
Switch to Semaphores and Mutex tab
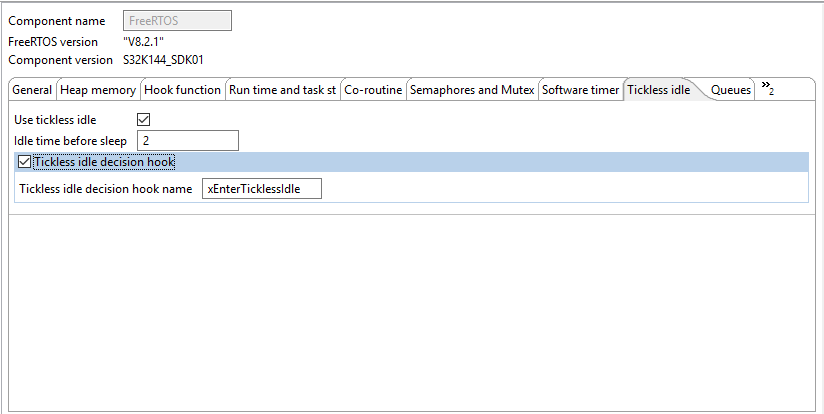click(472, 90)
